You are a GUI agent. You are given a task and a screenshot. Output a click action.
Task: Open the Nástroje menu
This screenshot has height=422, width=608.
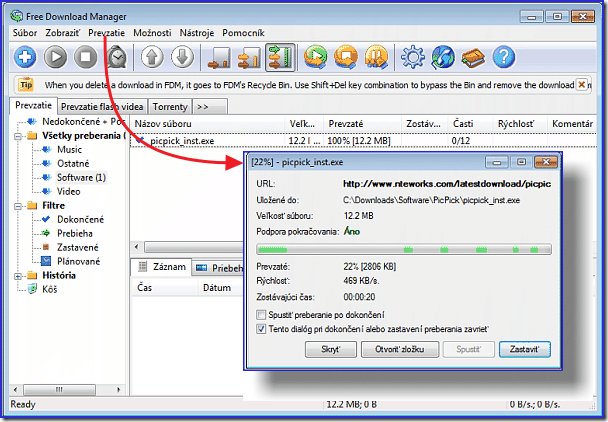point(197,33)
